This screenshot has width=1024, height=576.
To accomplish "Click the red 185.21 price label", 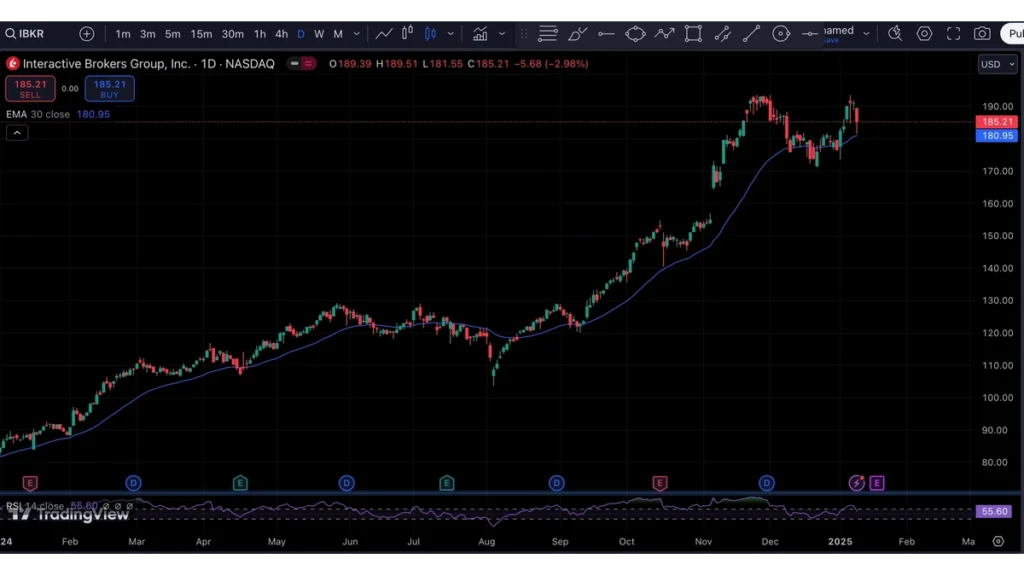I will (995, 122).
